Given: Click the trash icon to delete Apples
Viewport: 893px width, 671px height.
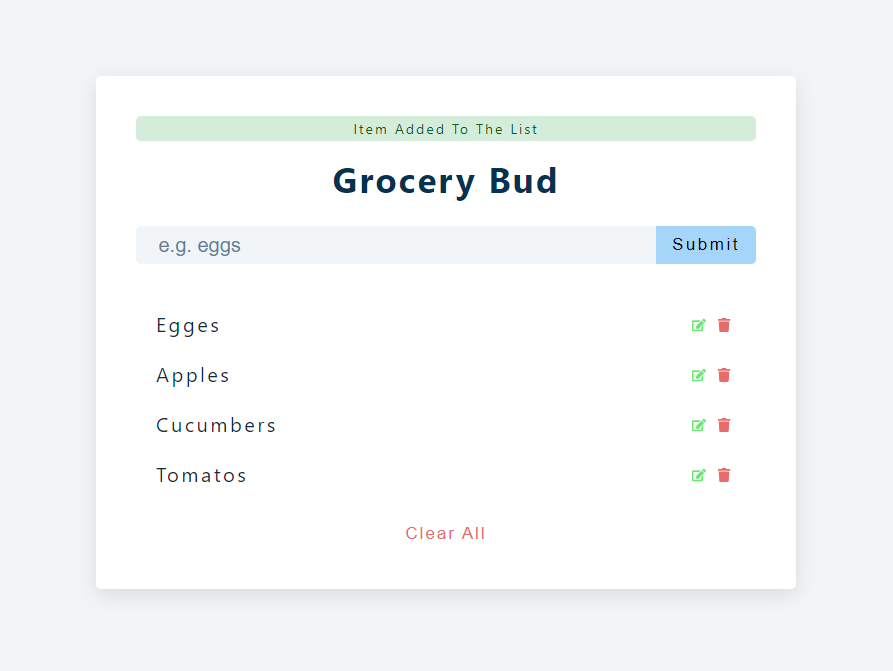Looking at the screenshot, I should (x=724, y=375).
